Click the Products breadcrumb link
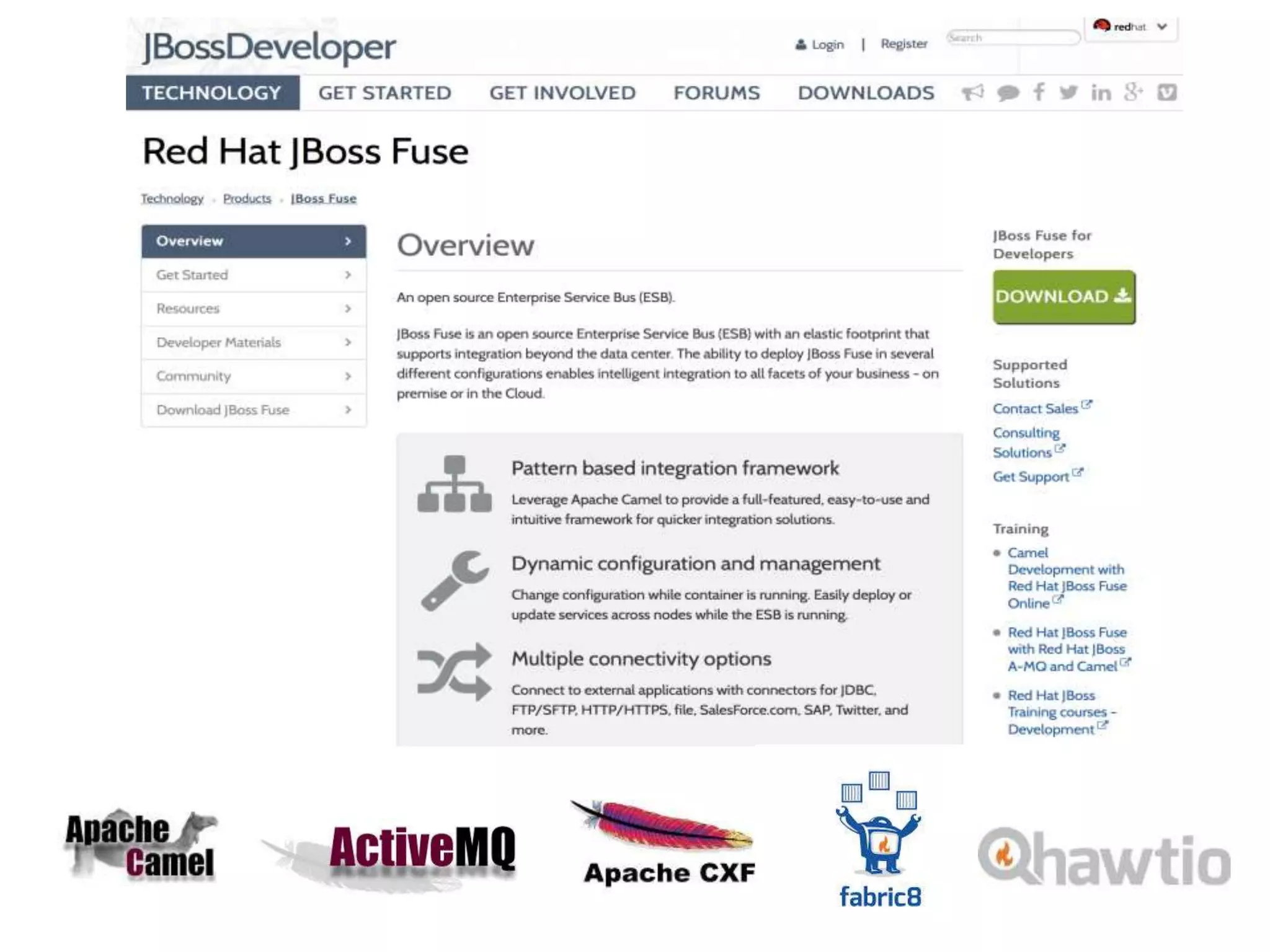This screenshot has height=952, width=1270. [247, 199]
